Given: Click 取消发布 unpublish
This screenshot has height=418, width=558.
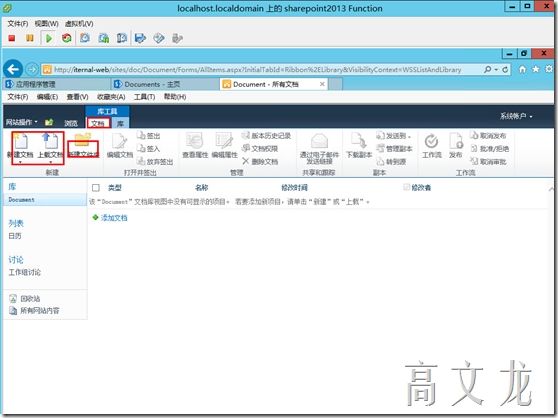Looking at the screenshot, I should coord(488,136).
